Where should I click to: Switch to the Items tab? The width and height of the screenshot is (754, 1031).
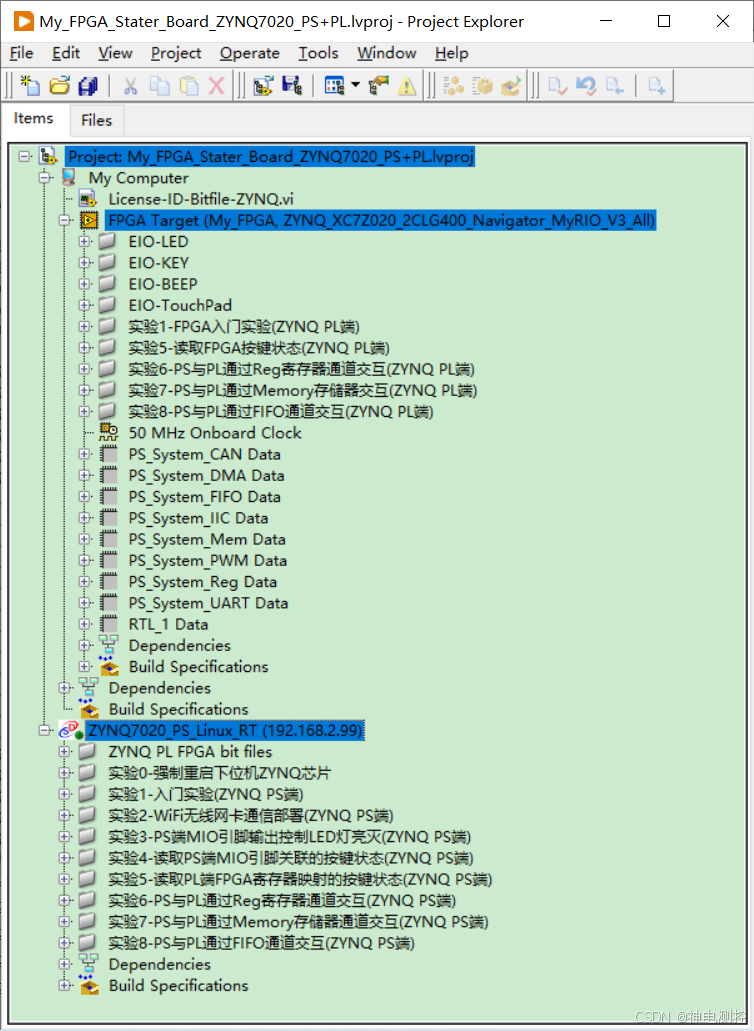pyautogui.click(x=34, y=118)
